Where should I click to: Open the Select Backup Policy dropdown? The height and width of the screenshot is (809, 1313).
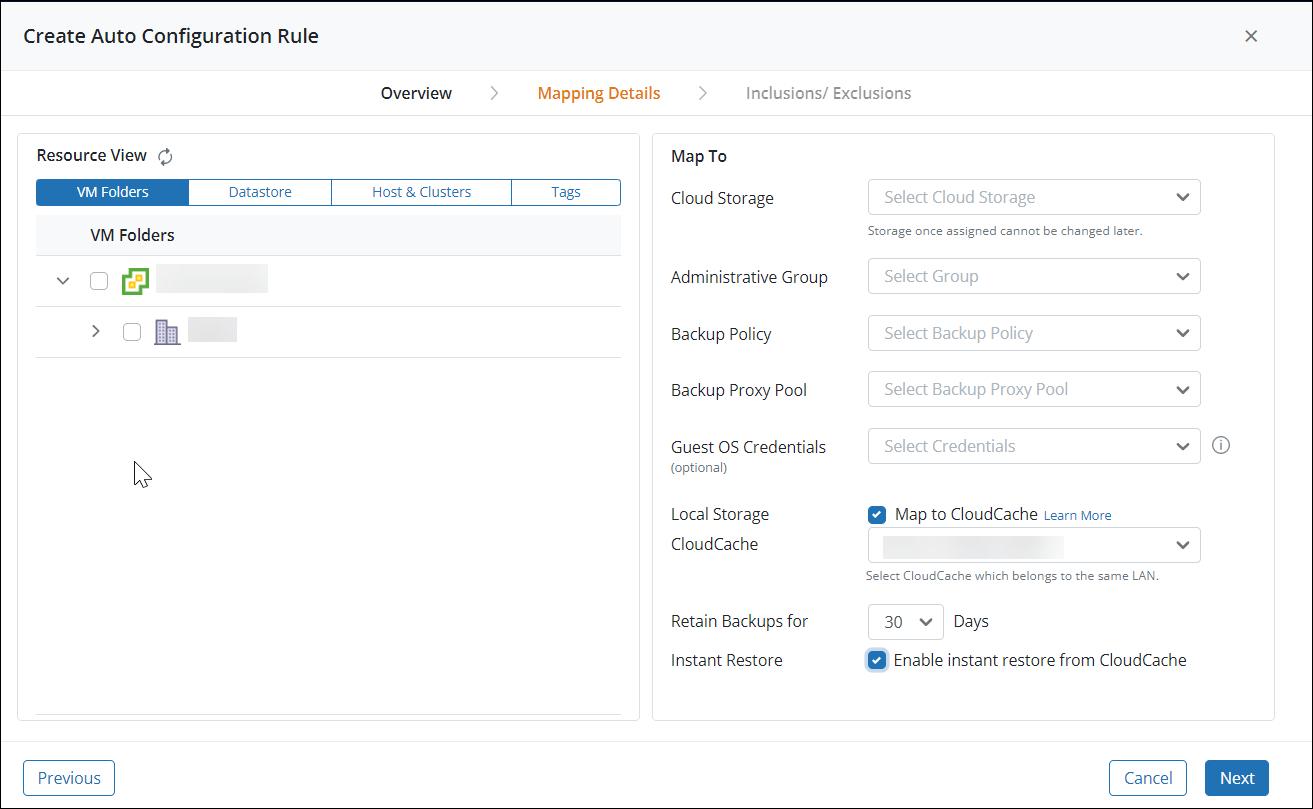[x=1033, y=333]
